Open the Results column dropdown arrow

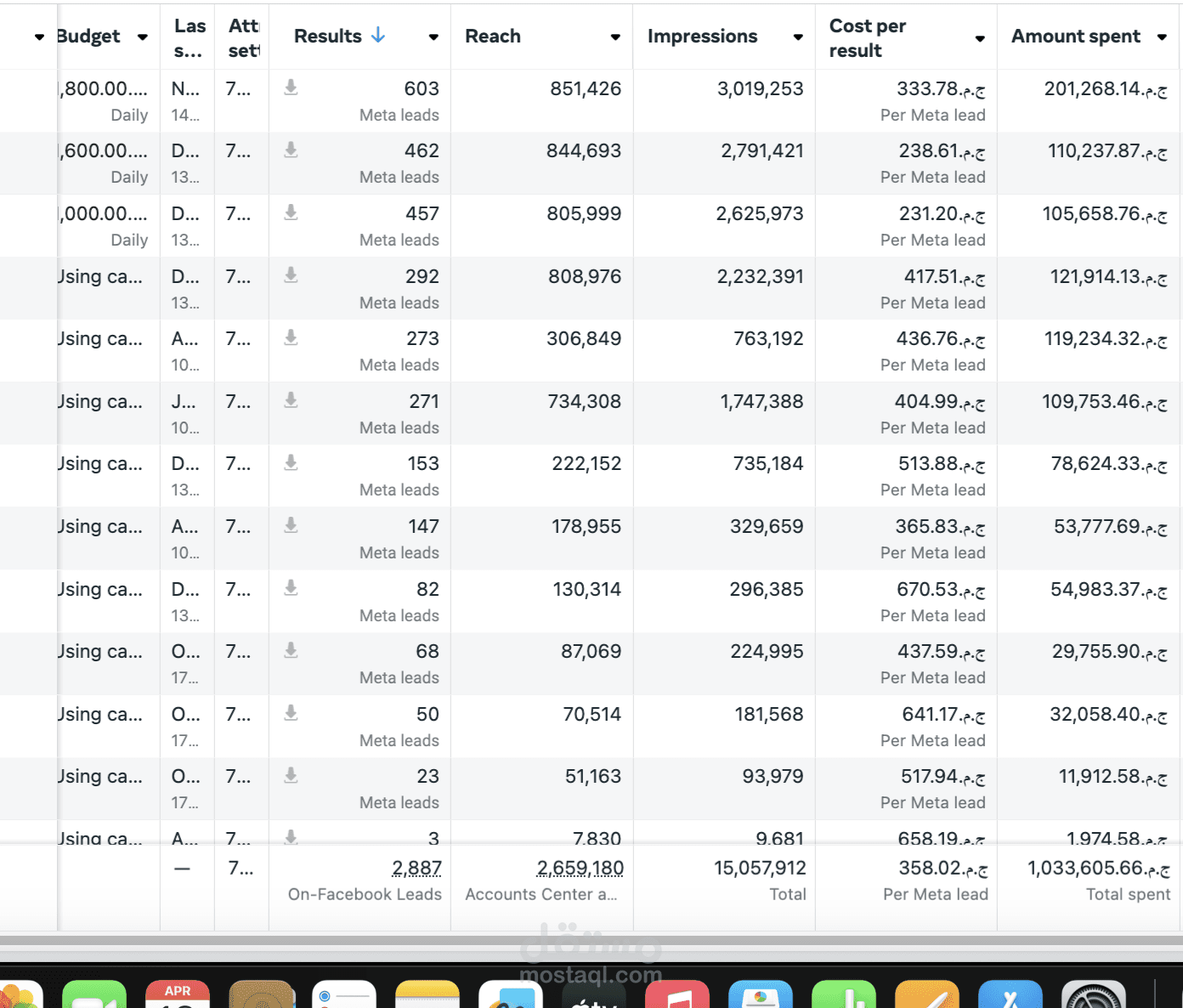(x=433, y=37)
